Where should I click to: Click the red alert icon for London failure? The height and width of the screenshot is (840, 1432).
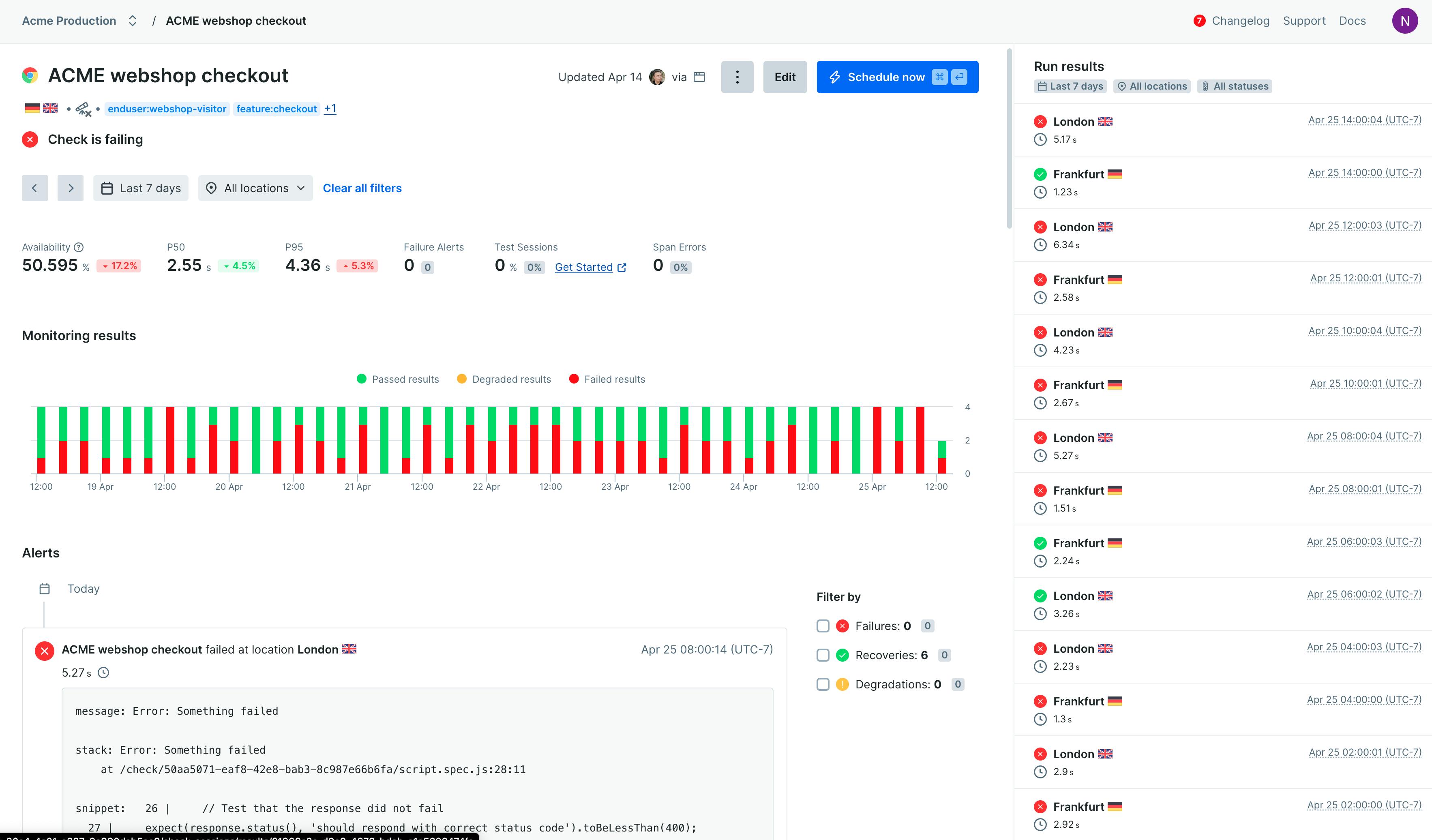click(x=44, y=651)
